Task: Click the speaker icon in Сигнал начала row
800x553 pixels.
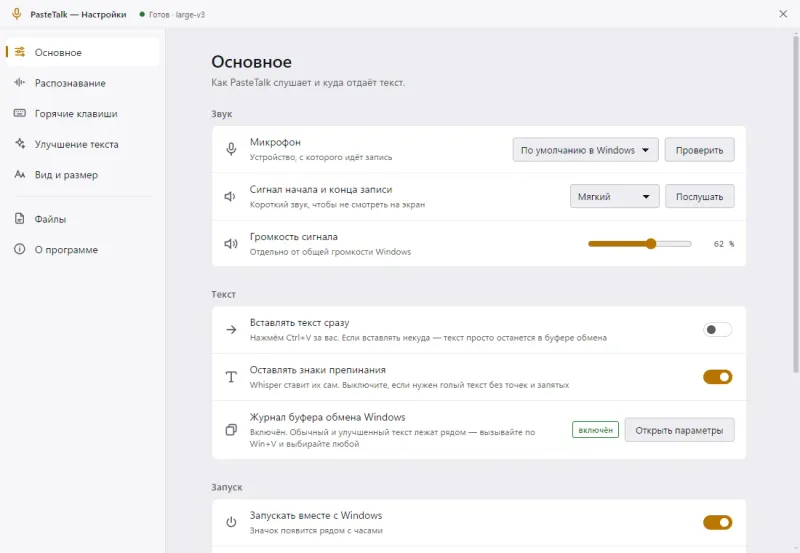Action: pyautogui.click(x=230, y=196)
